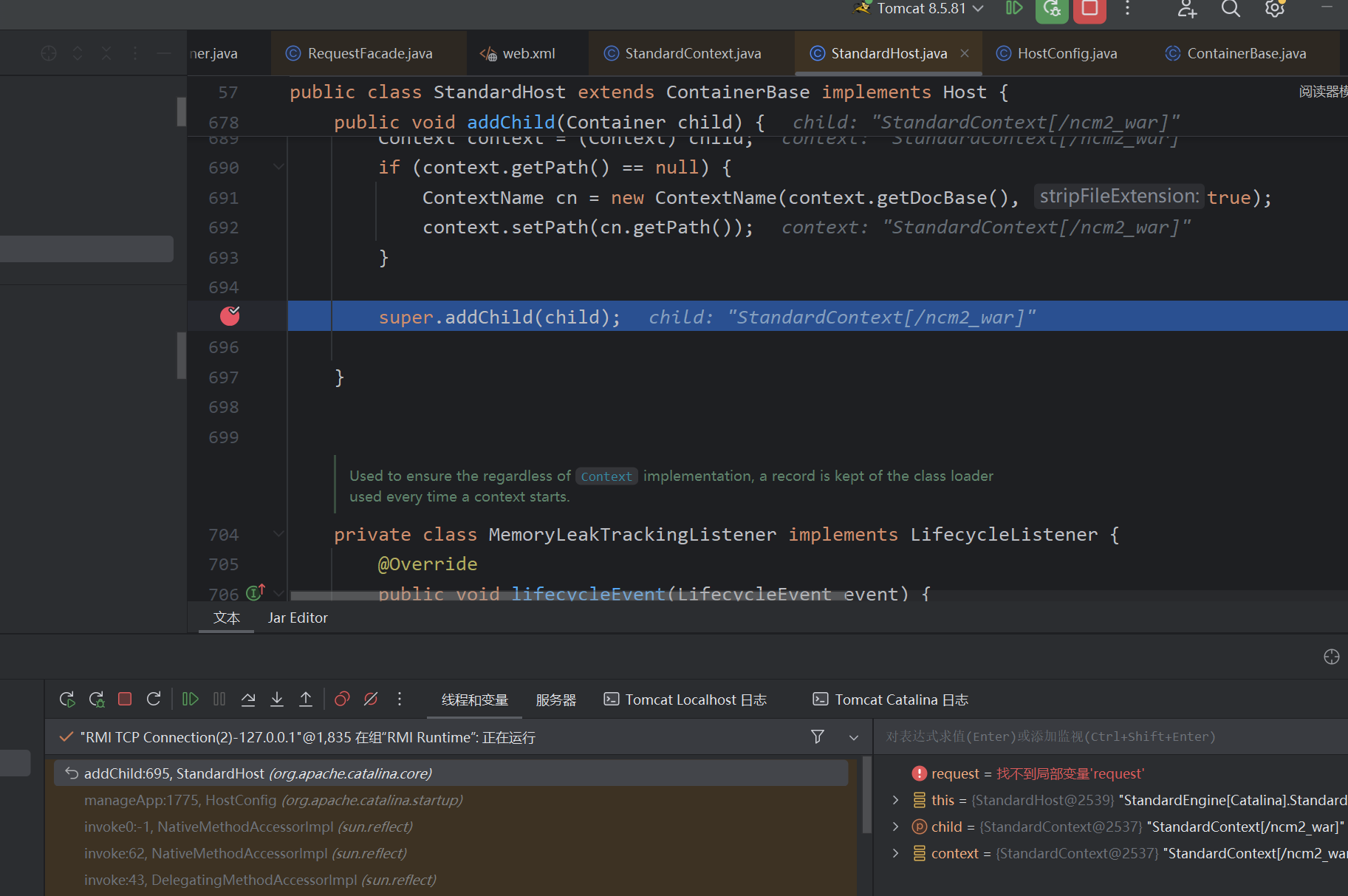Toggle Mute Breakpoints slashed-circle icon
Image resolution: width=1348 pixels, height=896 pixels.
pos(371,699)
